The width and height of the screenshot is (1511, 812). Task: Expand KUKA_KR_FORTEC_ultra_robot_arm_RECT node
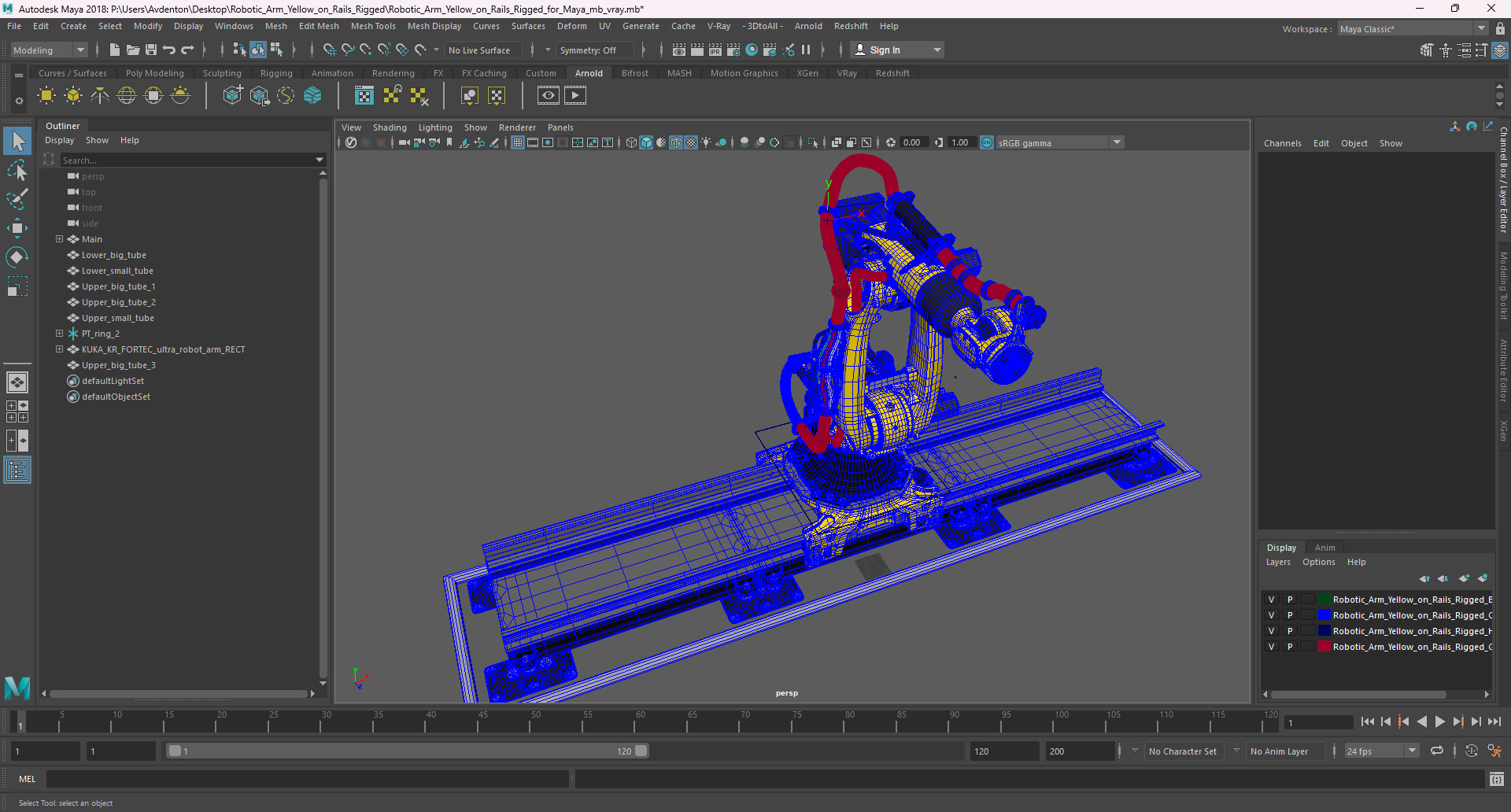pyautogui.click(x=59, y=349)
